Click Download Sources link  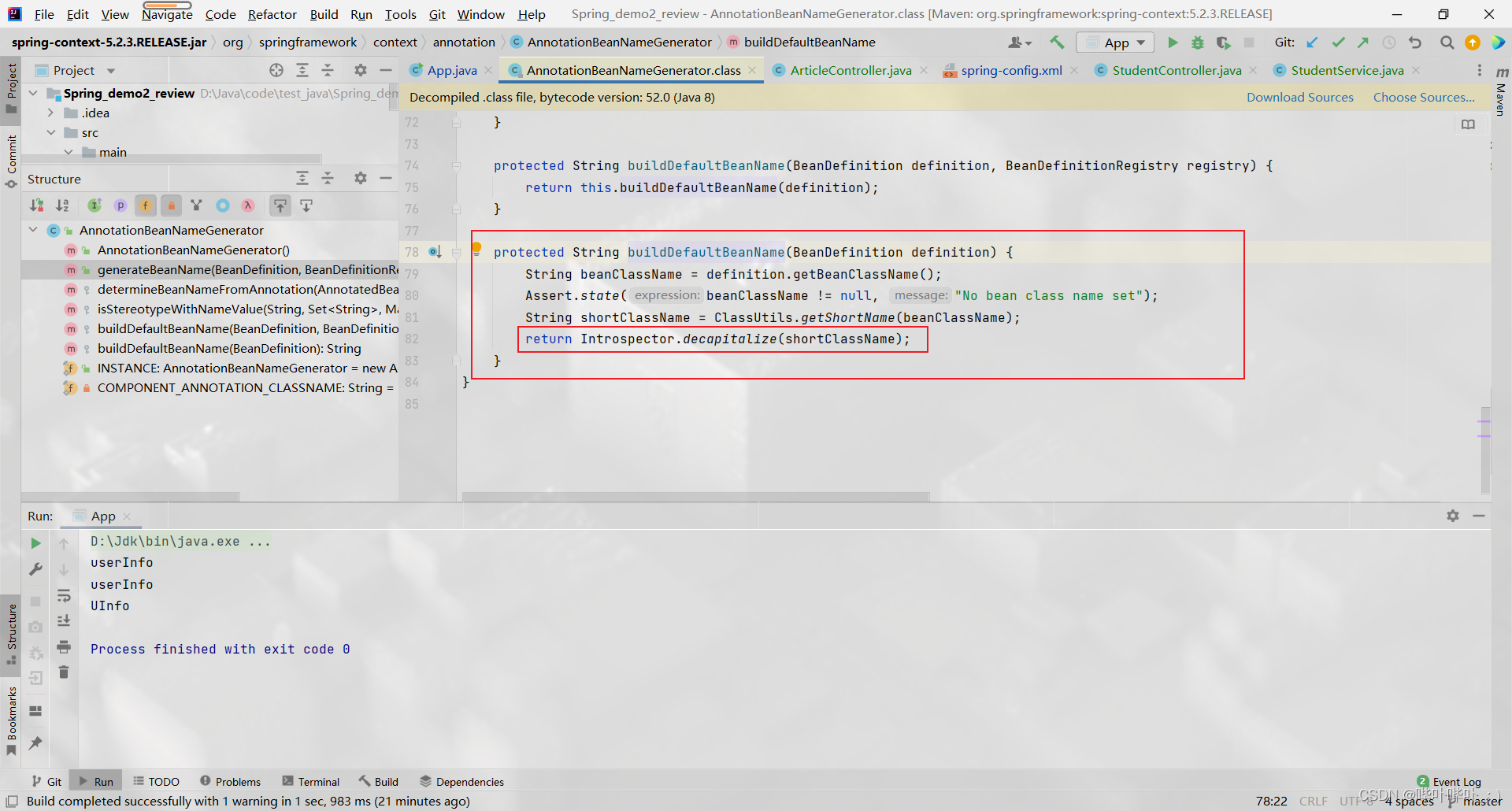pyautogui.click(x=1299, y=97)
